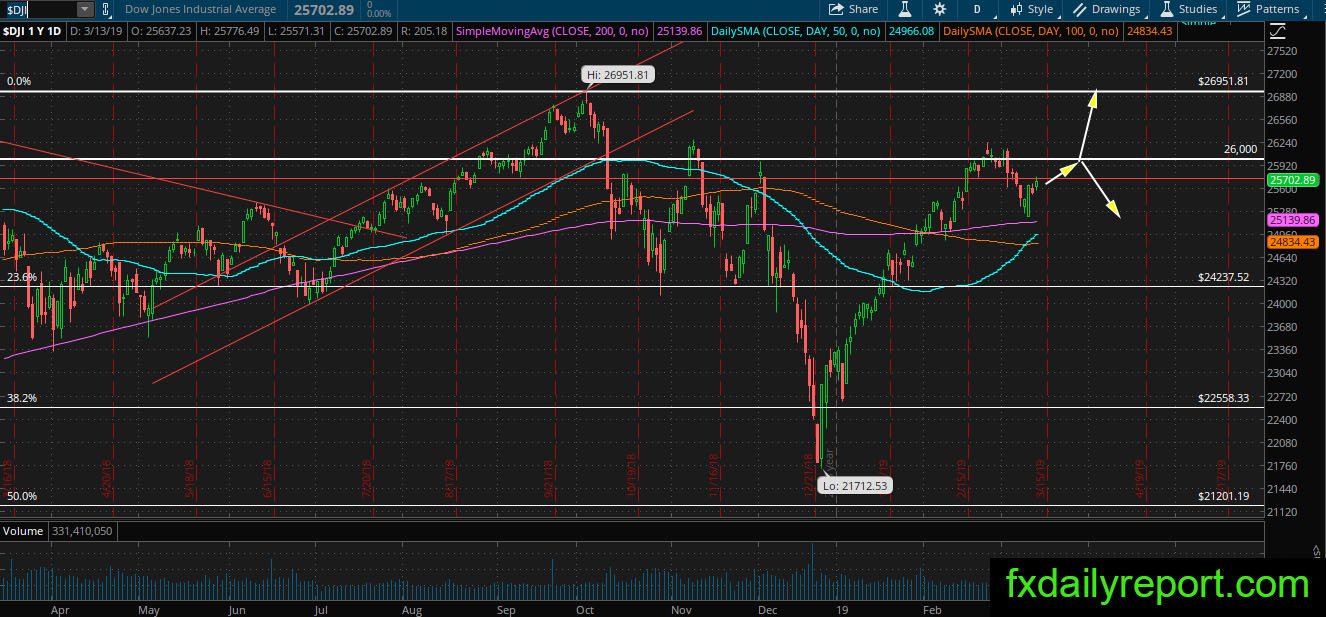Open chart settings gear icon
The width and height of the screenshot is (1326, 617).
939,9
